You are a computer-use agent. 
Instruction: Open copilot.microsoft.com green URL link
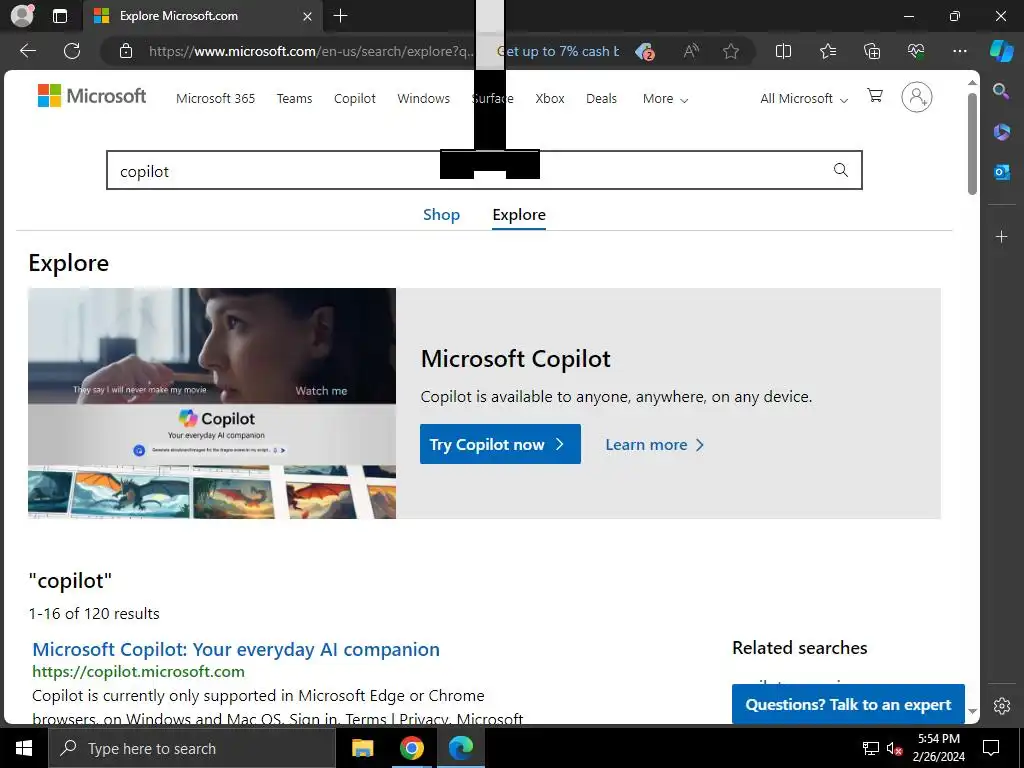point(138,671)
